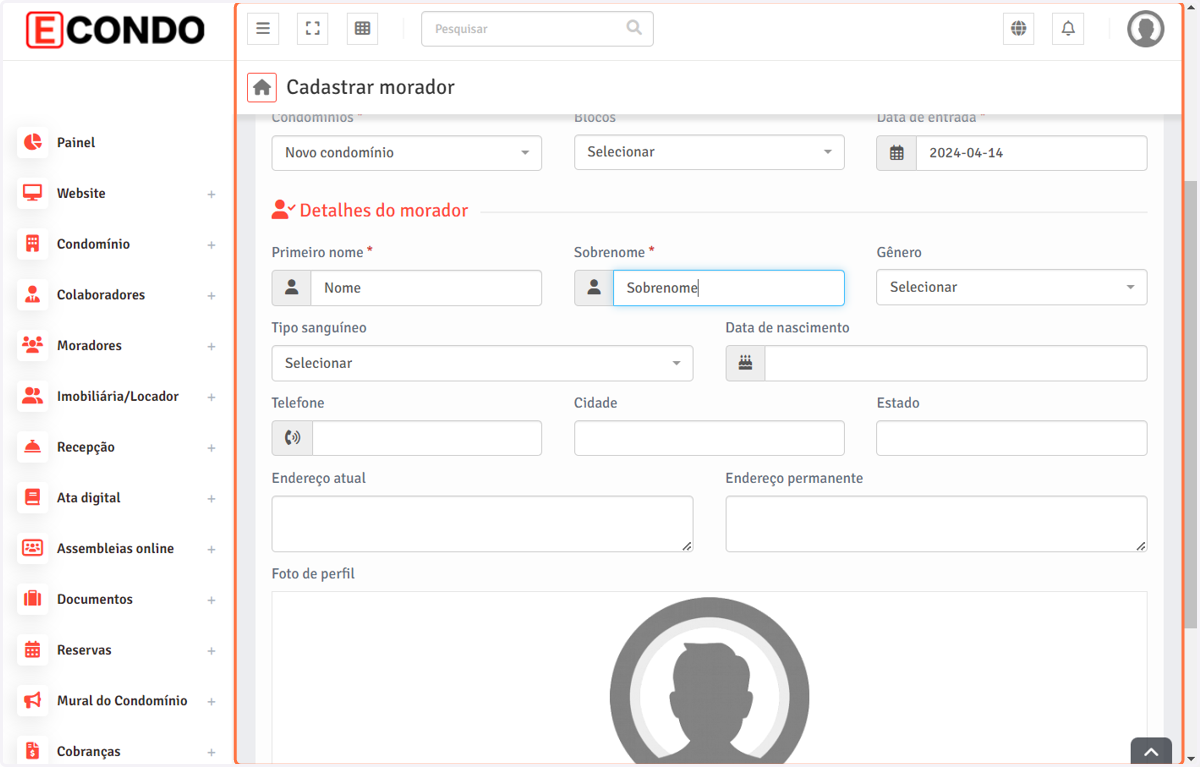Click the Colaboradores person icon

tap(33, 295)
